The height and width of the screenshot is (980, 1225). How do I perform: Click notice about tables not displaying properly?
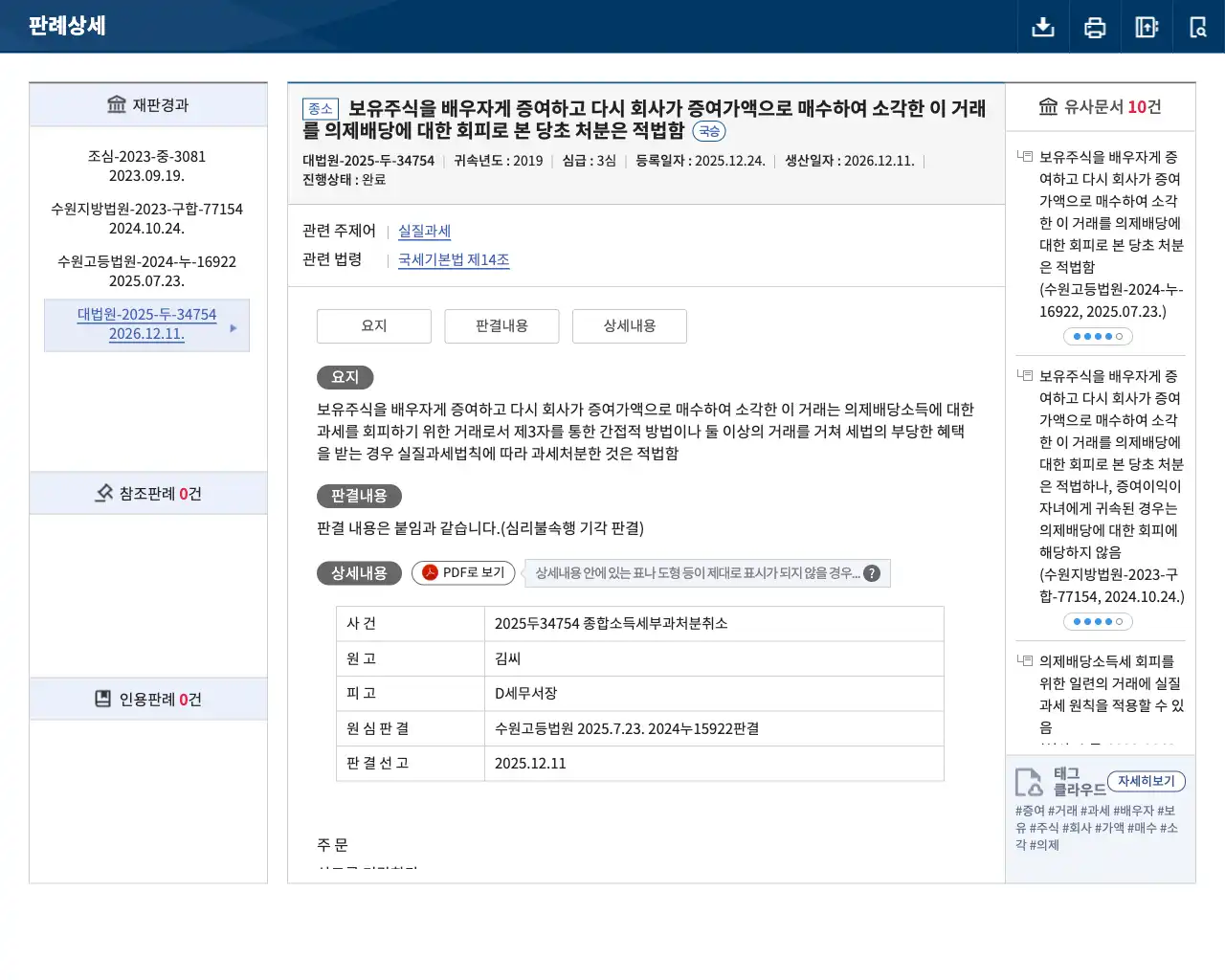pyautogui.click(x=707, y=573)
